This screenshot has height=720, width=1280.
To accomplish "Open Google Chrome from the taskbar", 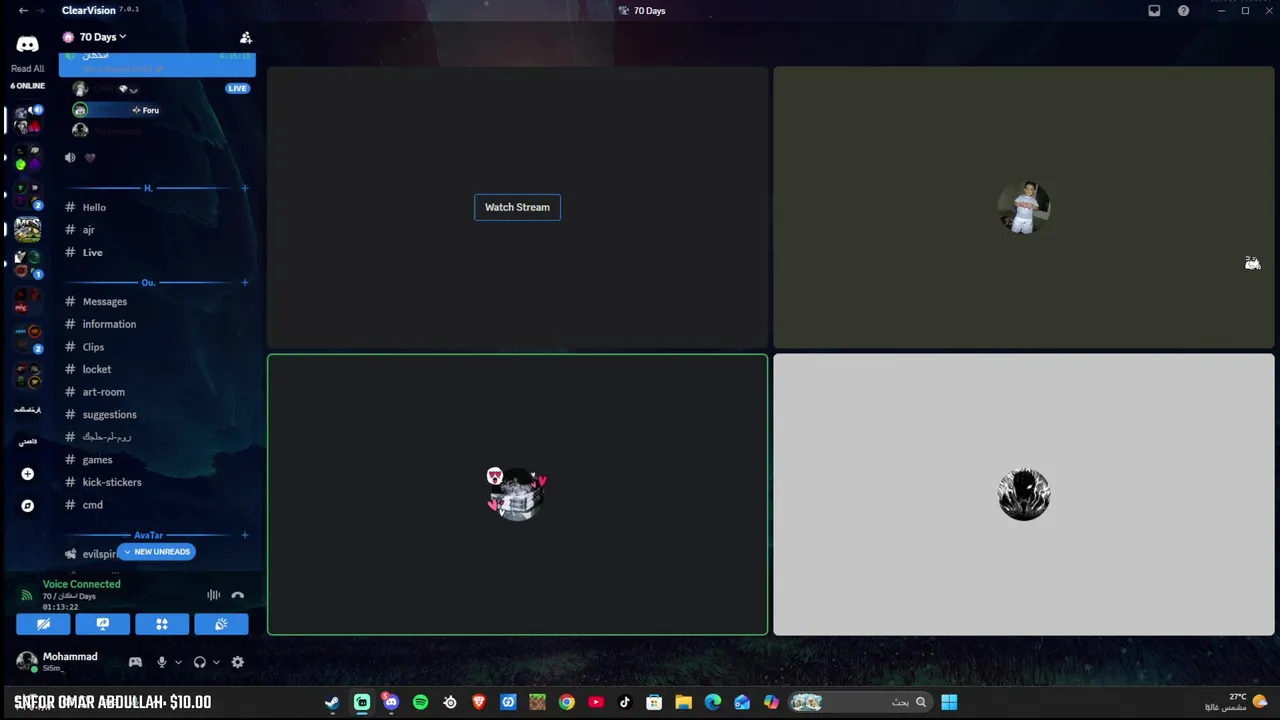I will tap(567, 702).
